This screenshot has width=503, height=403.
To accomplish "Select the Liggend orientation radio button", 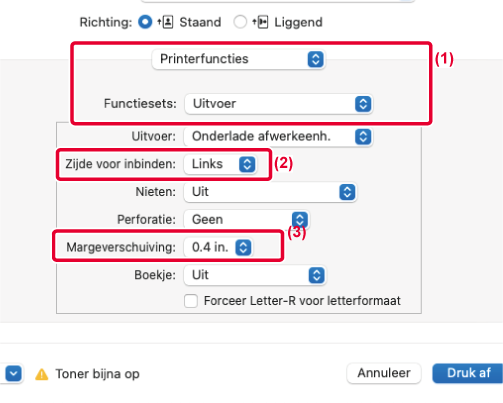I will (240, 22).
